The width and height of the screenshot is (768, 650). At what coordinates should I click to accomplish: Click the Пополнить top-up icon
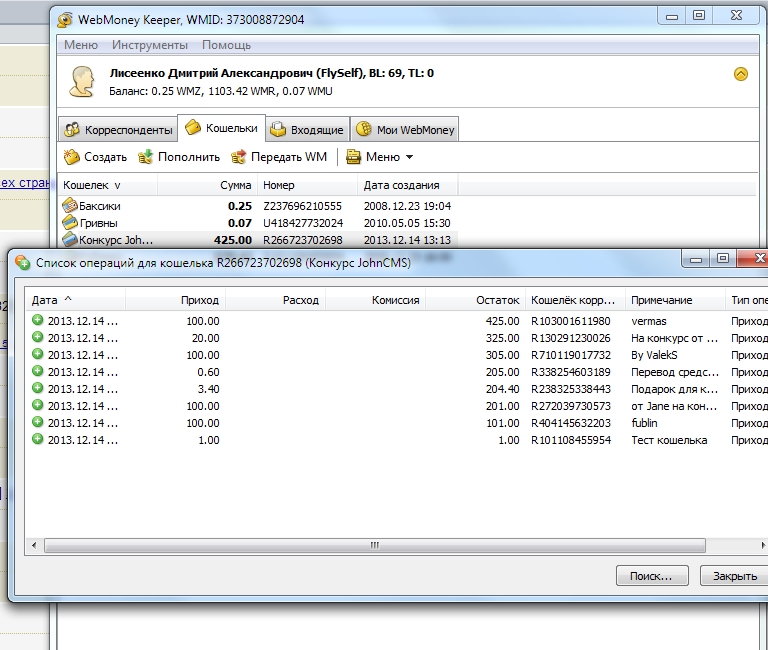(x=145, y=157)
